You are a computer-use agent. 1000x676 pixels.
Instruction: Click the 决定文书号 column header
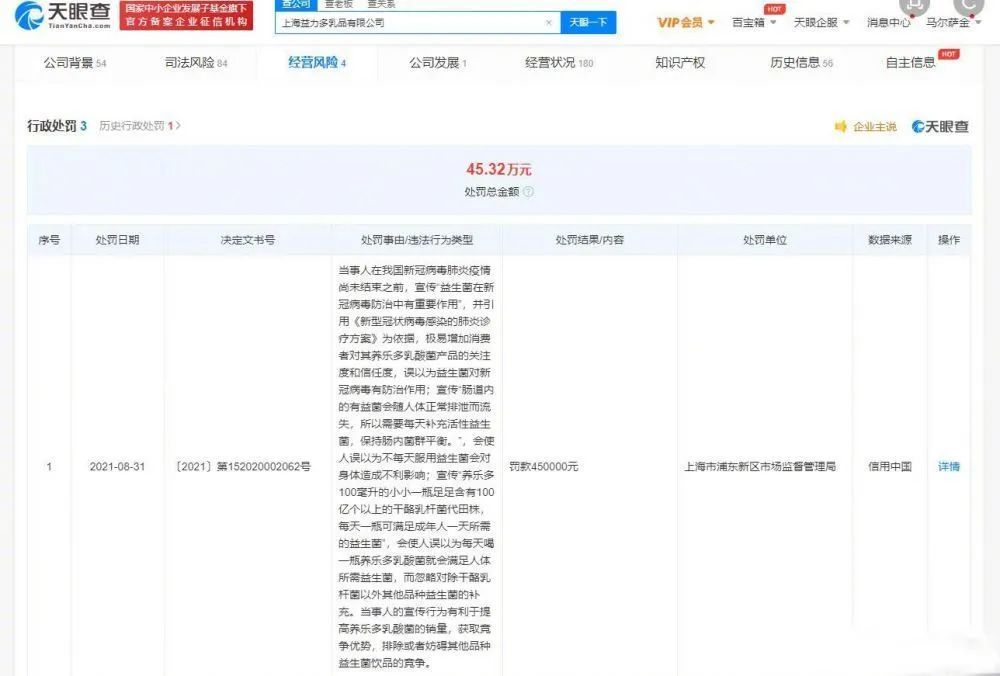coord(247,240)
